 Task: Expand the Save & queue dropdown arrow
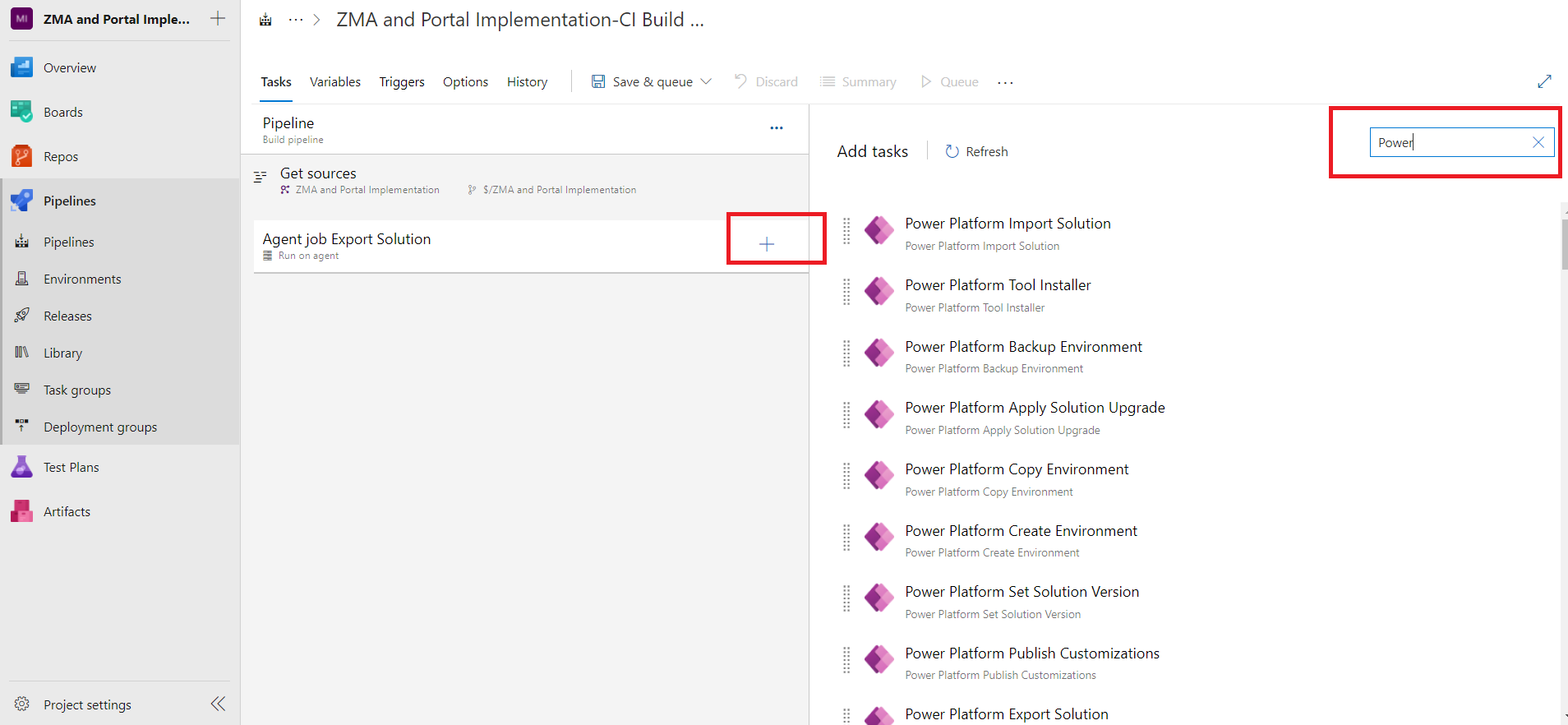pyautogui.click(x=706, y=81)
